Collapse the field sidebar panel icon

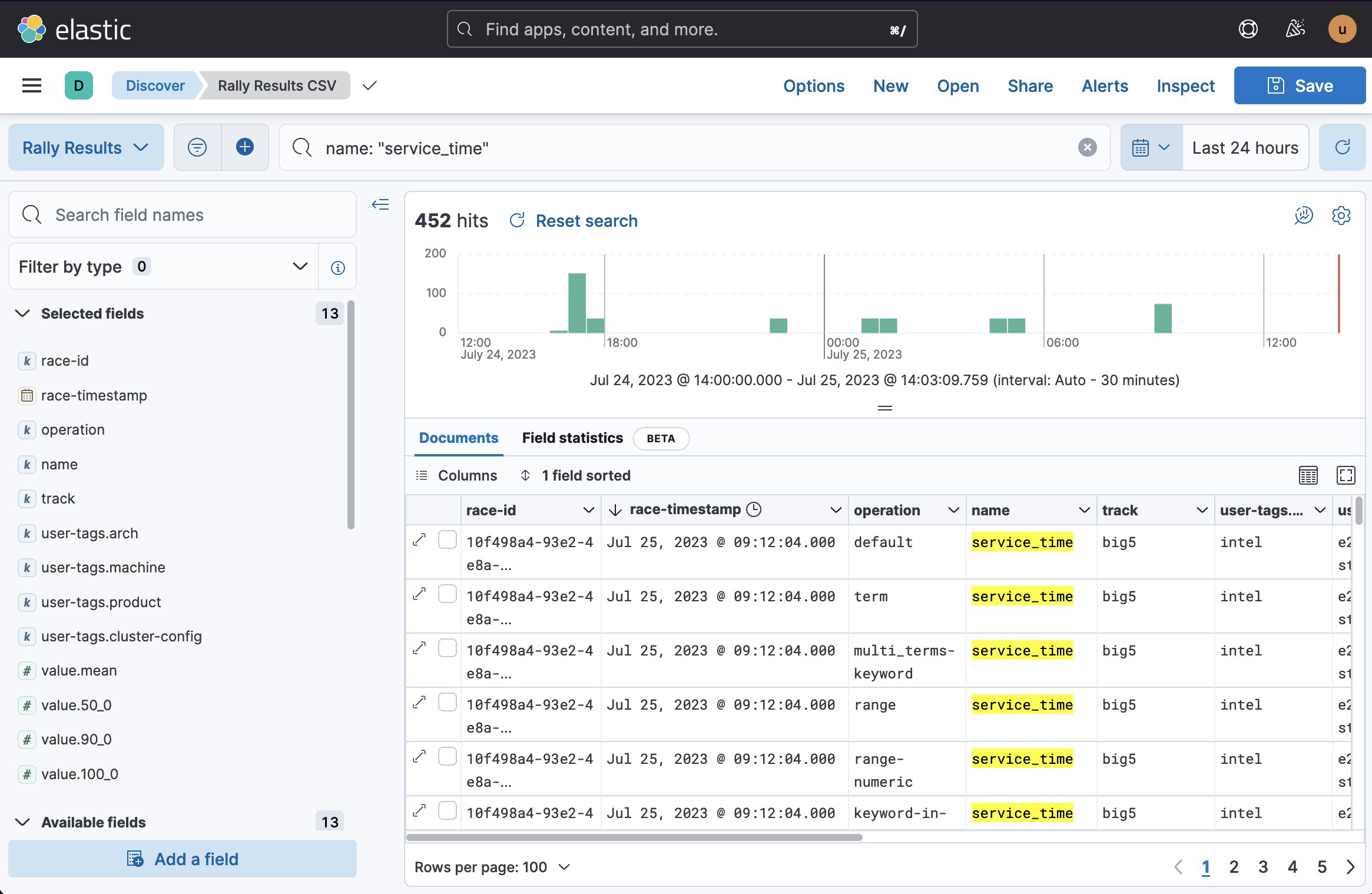(x=380, y=204)
